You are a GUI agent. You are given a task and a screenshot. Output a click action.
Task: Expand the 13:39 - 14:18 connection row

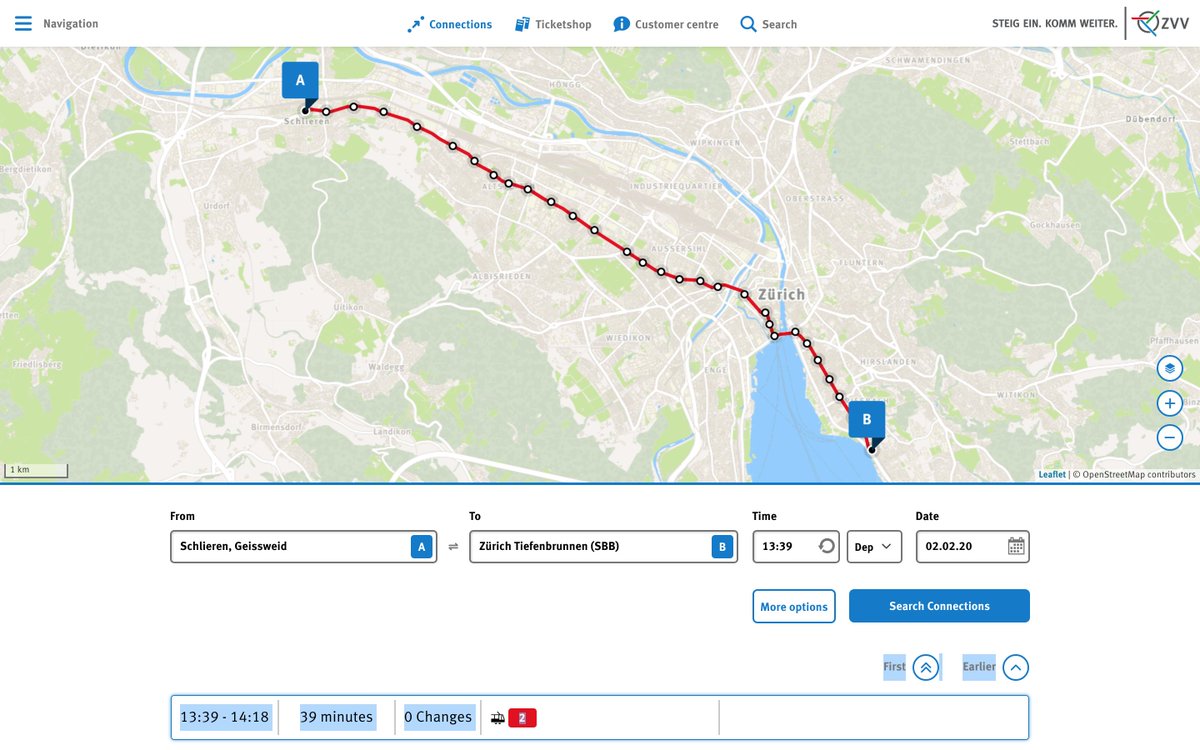pos(600,717)
